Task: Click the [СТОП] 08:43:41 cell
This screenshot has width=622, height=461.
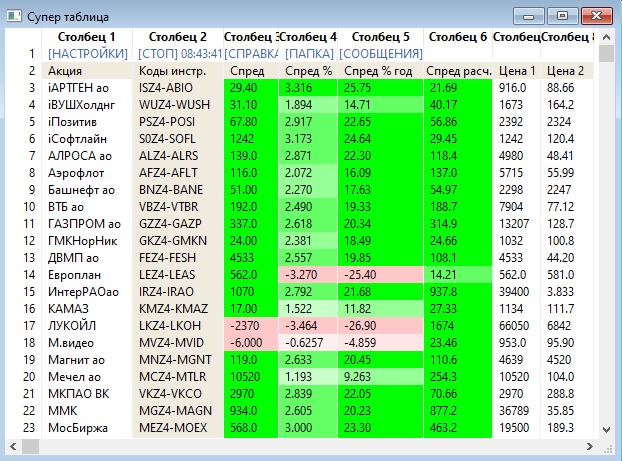Action: click(179, 54)
